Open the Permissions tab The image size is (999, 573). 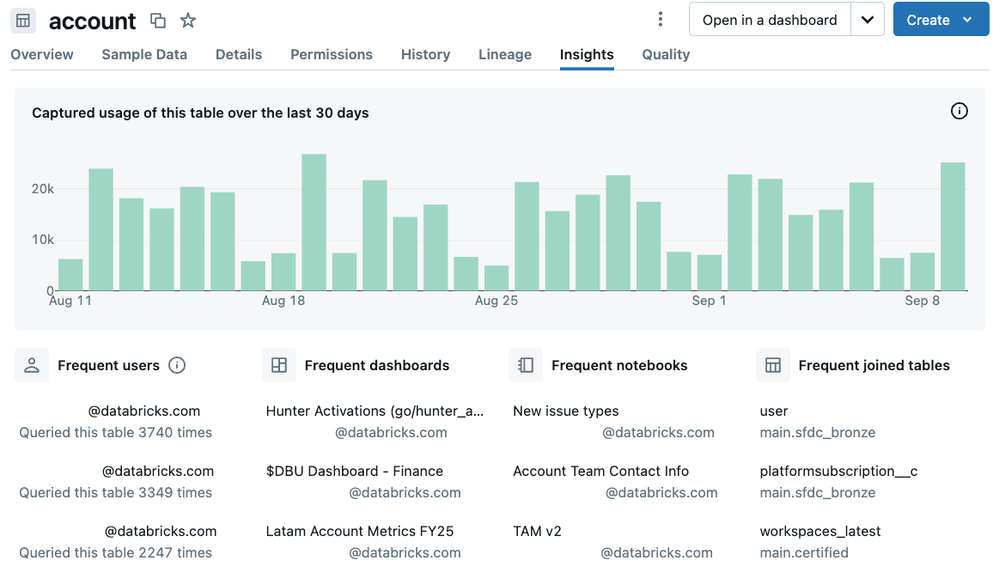pos(331,55)
